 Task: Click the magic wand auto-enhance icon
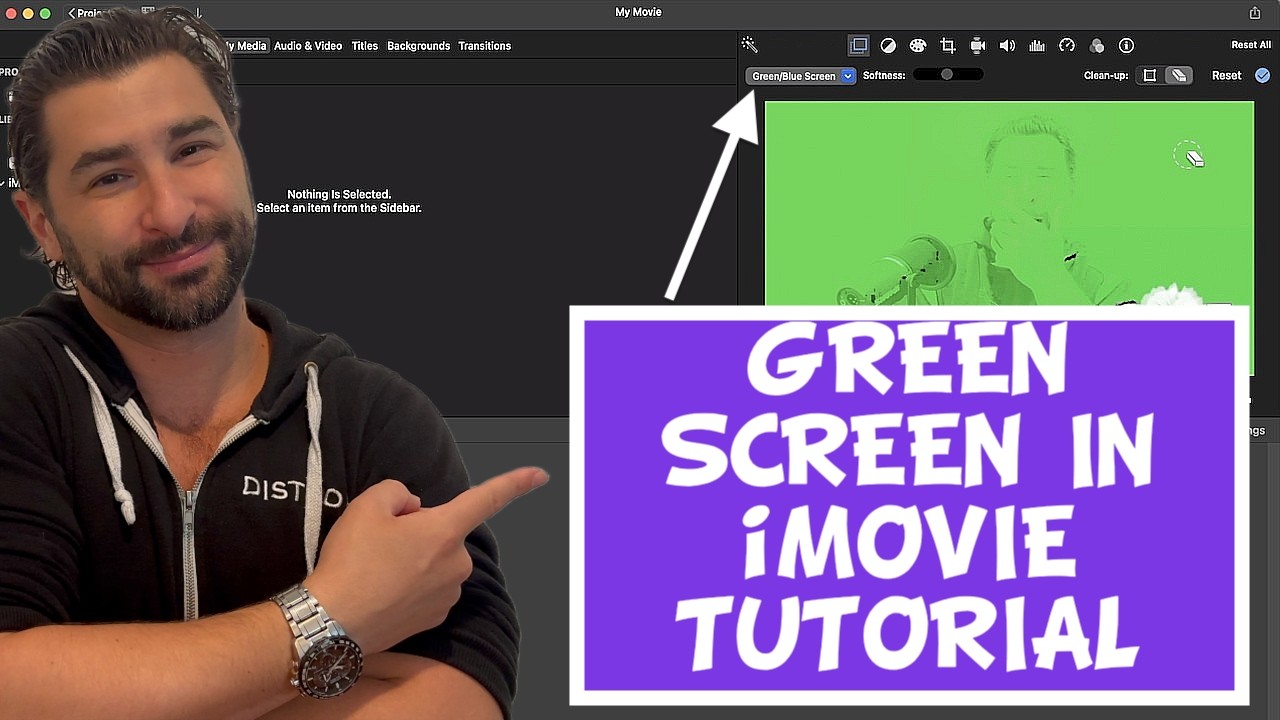[749, 45]
